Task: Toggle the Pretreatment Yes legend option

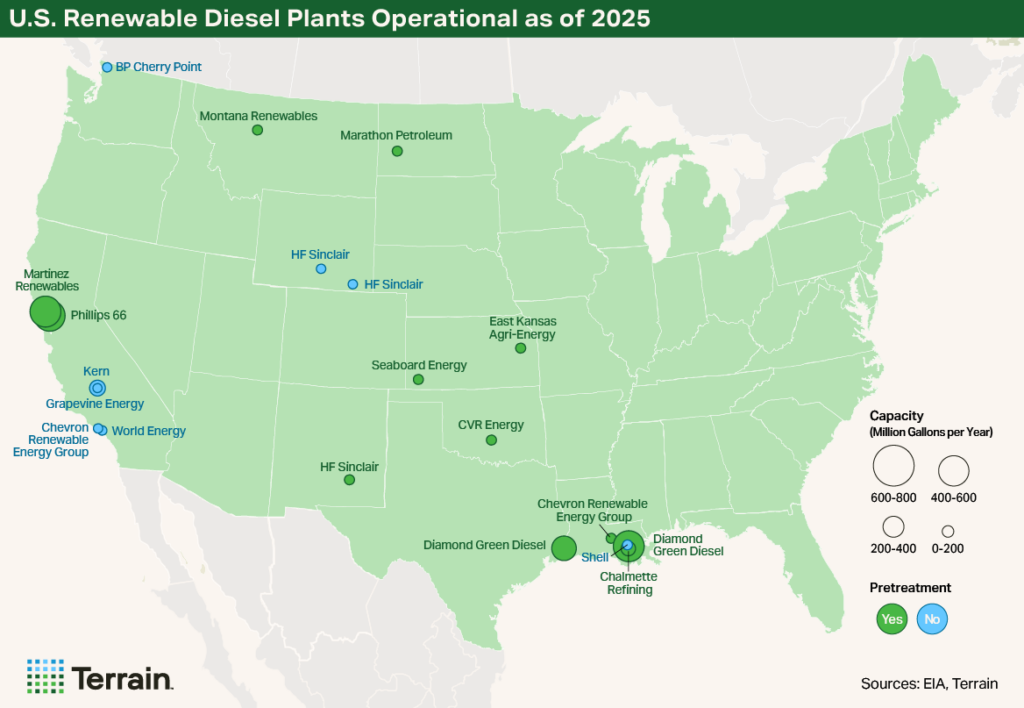Action: point(892,619)
